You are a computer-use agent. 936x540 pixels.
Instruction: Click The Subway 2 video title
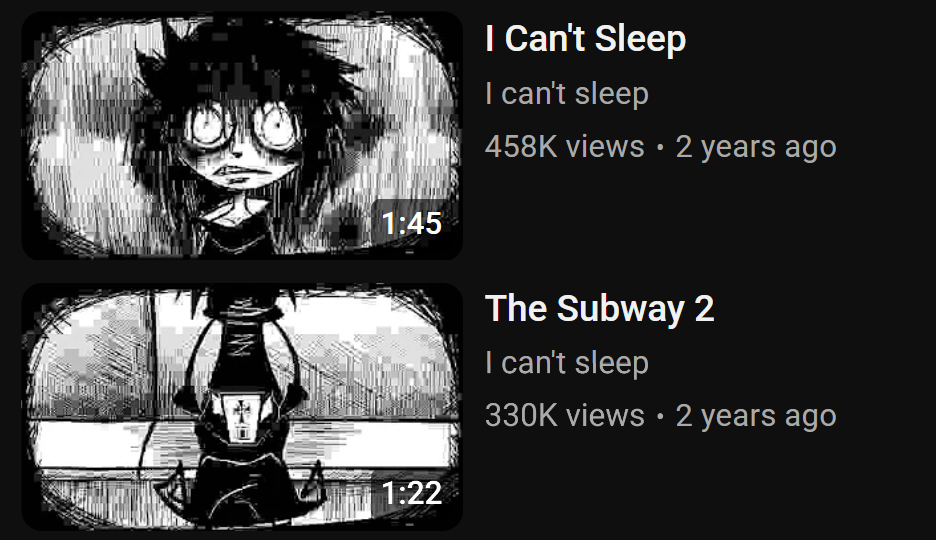pos(599,308)
